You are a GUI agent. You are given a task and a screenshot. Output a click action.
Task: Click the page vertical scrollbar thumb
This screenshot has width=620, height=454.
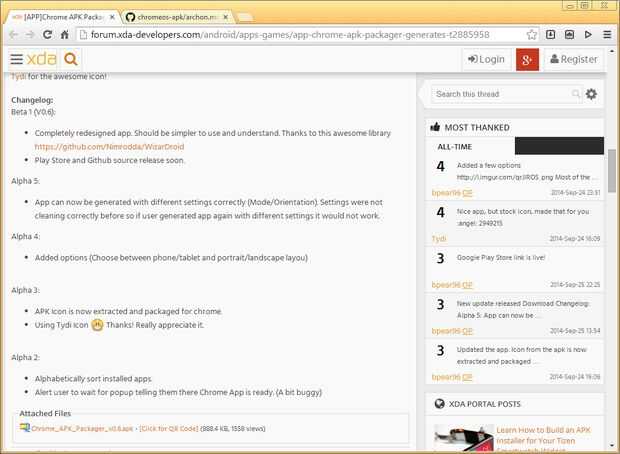pyautogui.click(x=612, y=171)
